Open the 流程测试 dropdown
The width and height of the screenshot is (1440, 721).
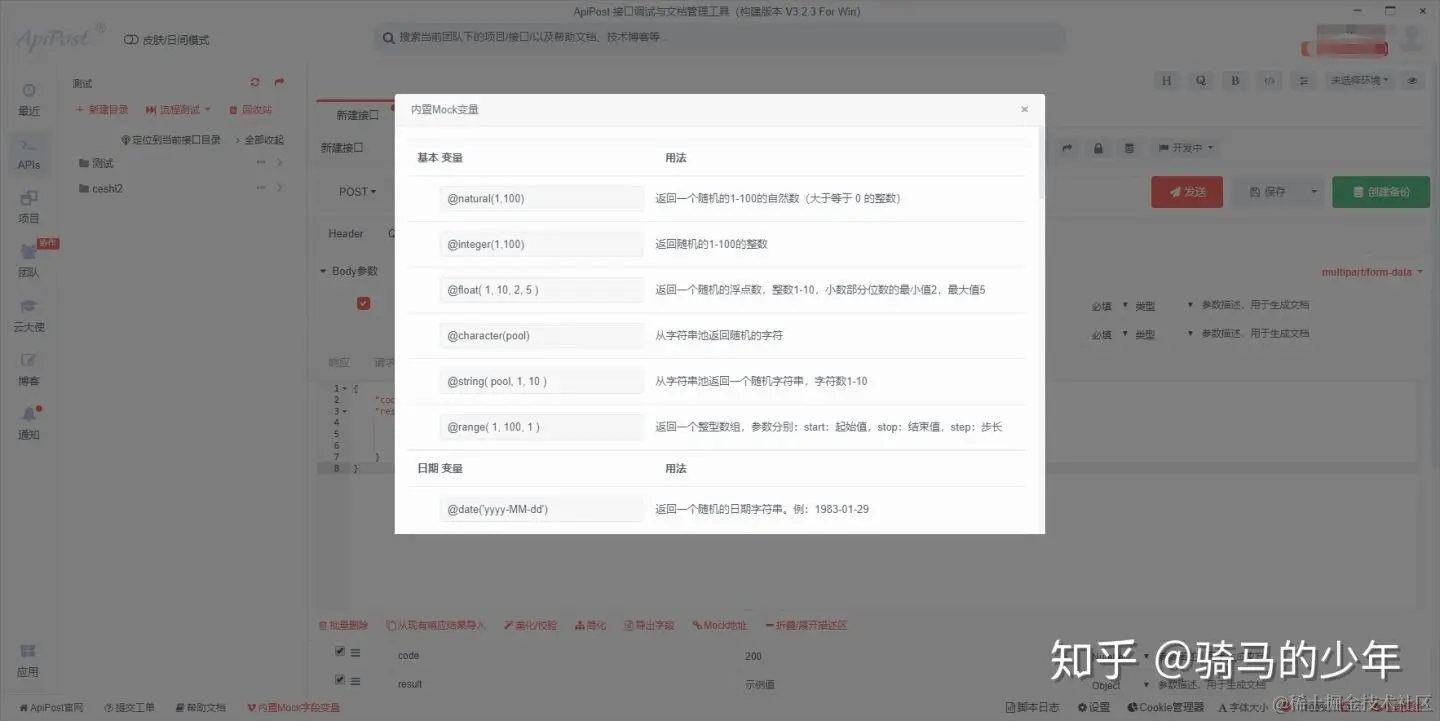click(x=178, y=110)
